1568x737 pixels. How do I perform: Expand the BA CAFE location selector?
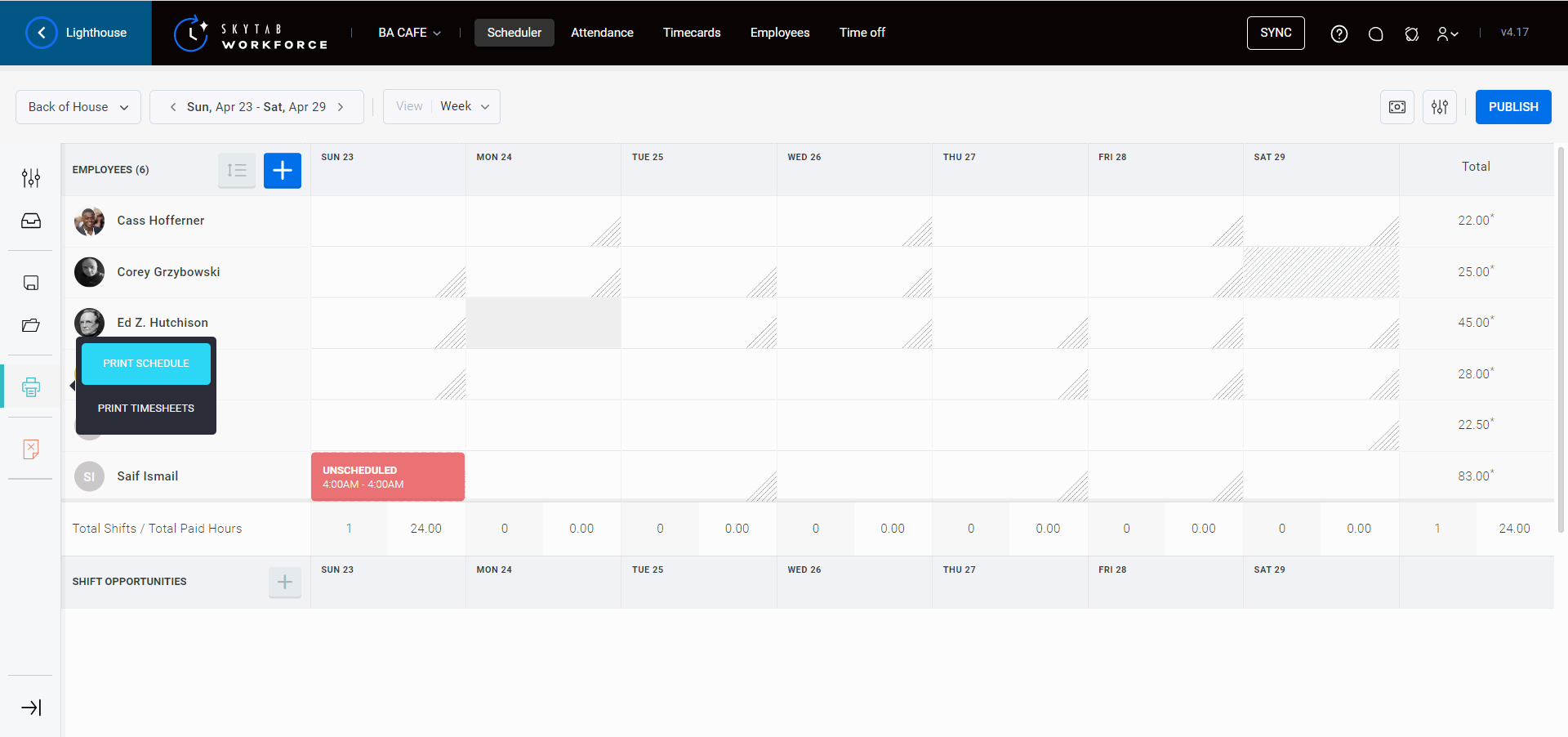tap(408, 33)
